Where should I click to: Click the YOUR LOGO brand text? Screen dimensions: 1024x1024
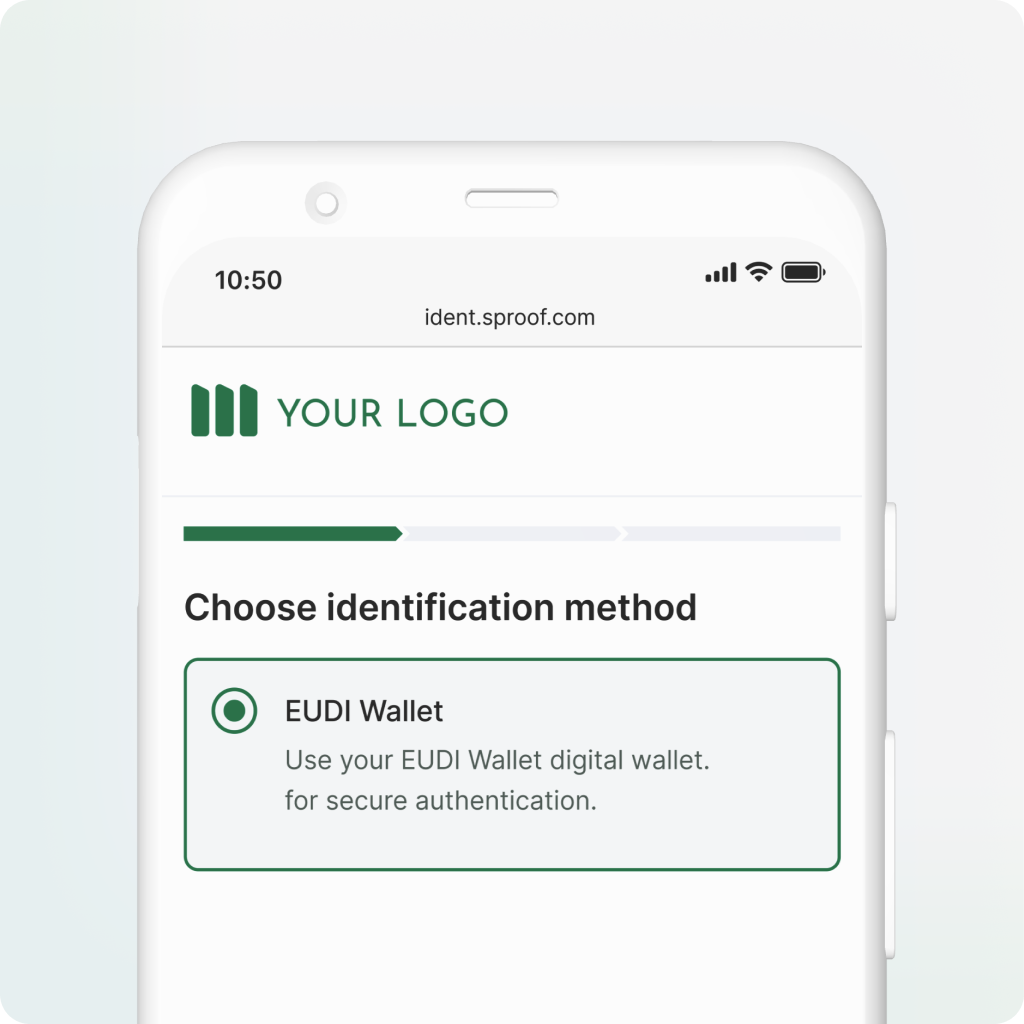pos(393,413)
